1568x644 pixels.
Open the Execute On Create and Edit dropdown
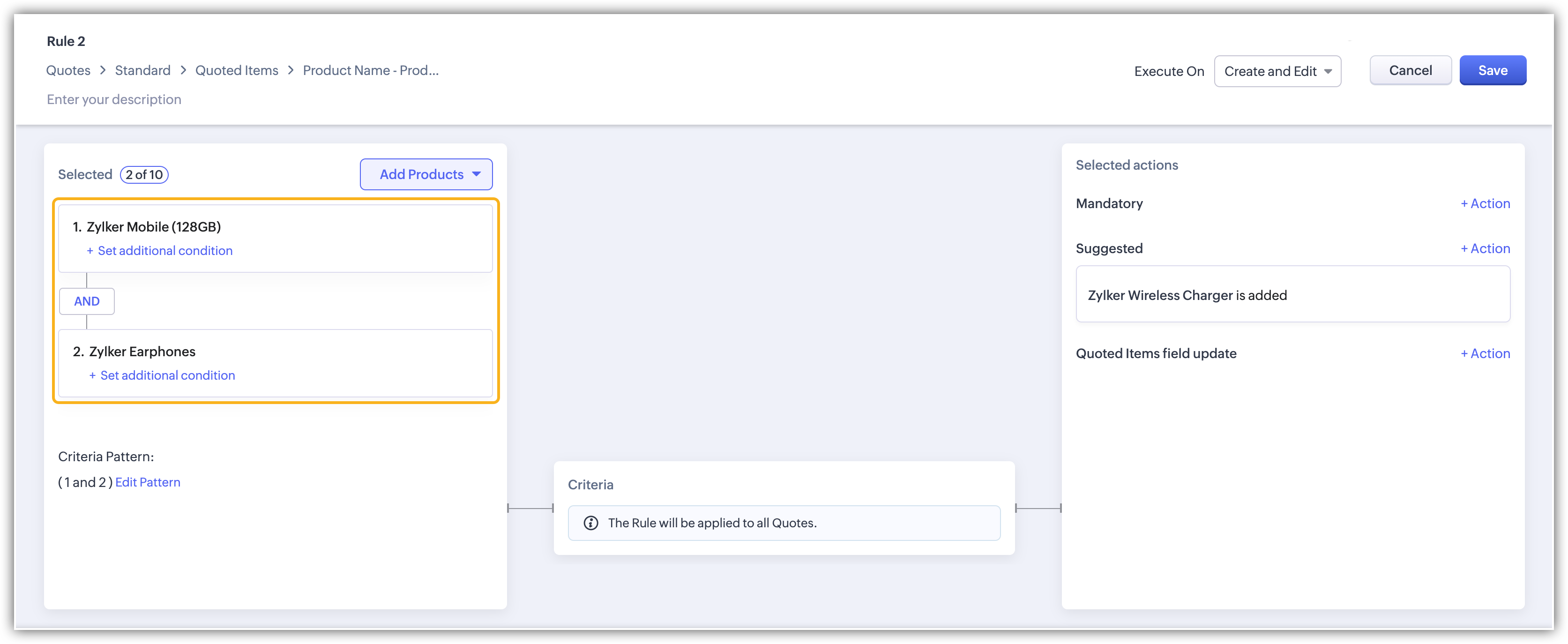coord(1277,71)
